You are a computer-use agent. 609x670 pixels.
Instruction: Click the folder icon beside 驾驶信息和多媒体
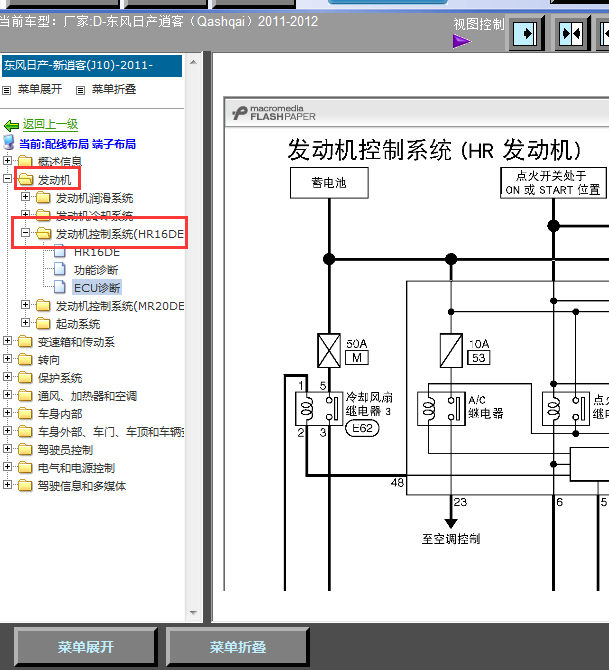pyautogui.click(x=25, y=485)
